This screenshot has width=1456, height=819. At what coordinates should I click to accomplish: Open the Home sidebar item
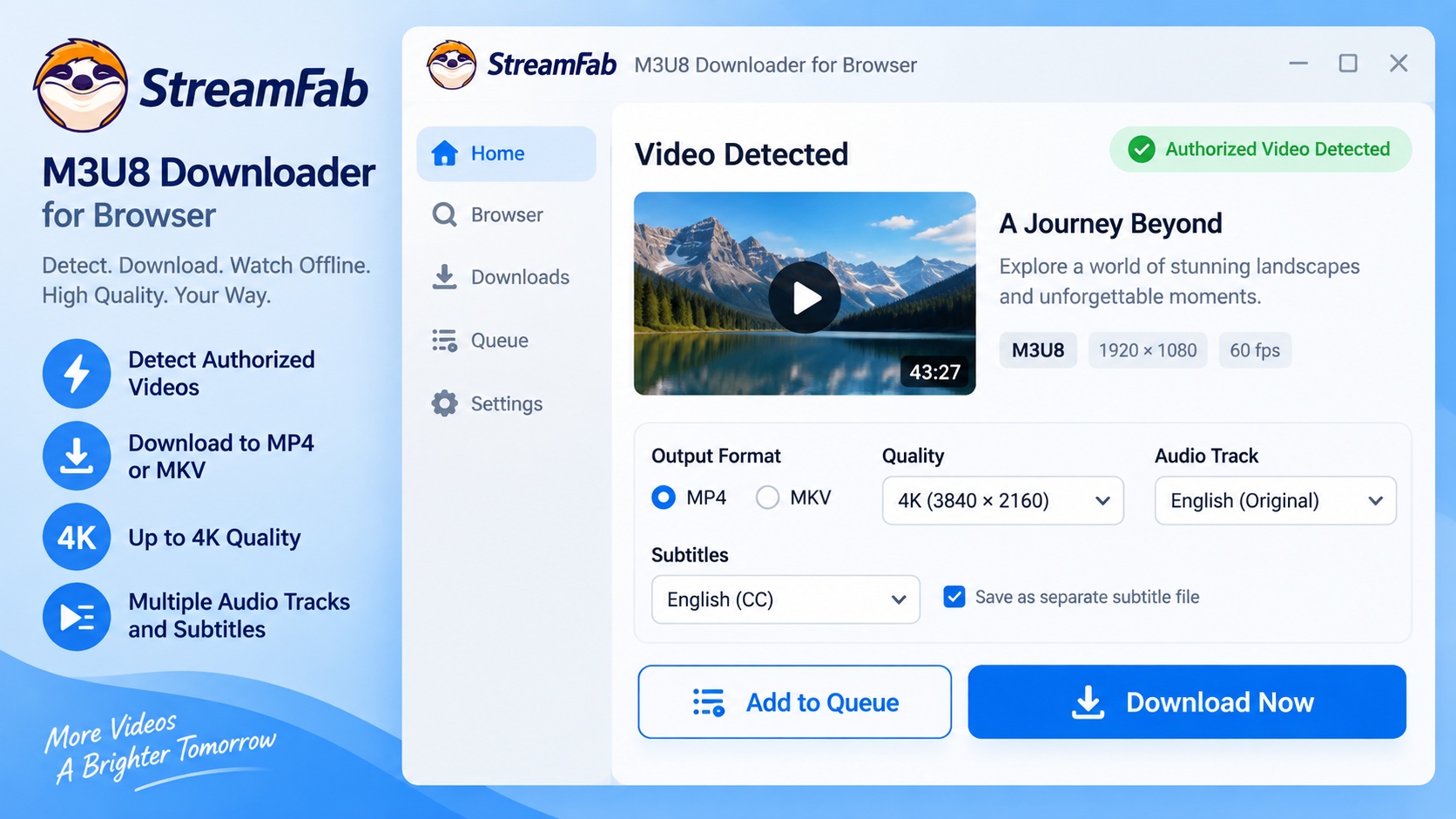pos(506,153)
